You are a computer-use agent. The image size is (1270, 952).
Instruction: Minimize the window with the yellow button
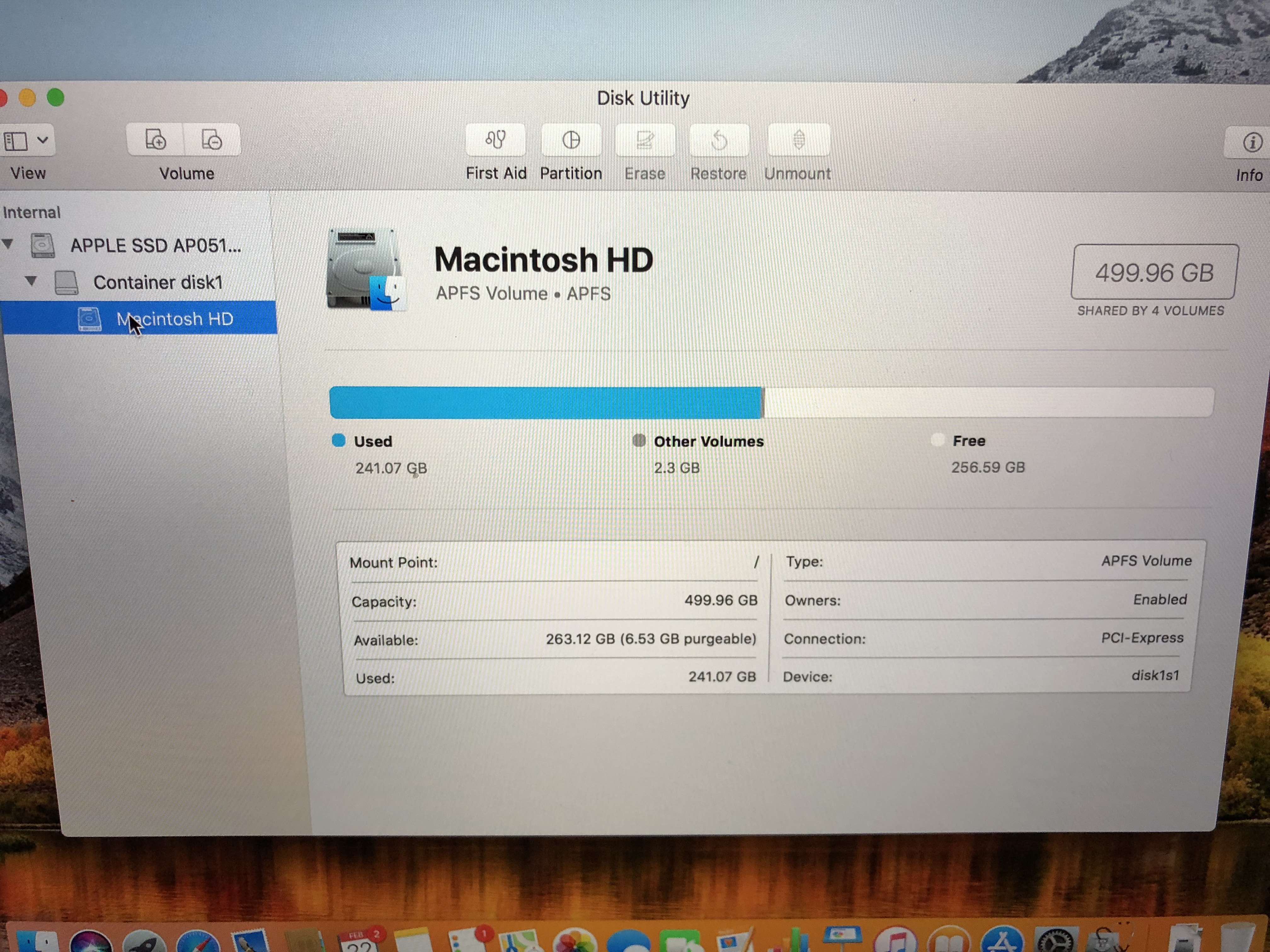[x=27, y=98]
